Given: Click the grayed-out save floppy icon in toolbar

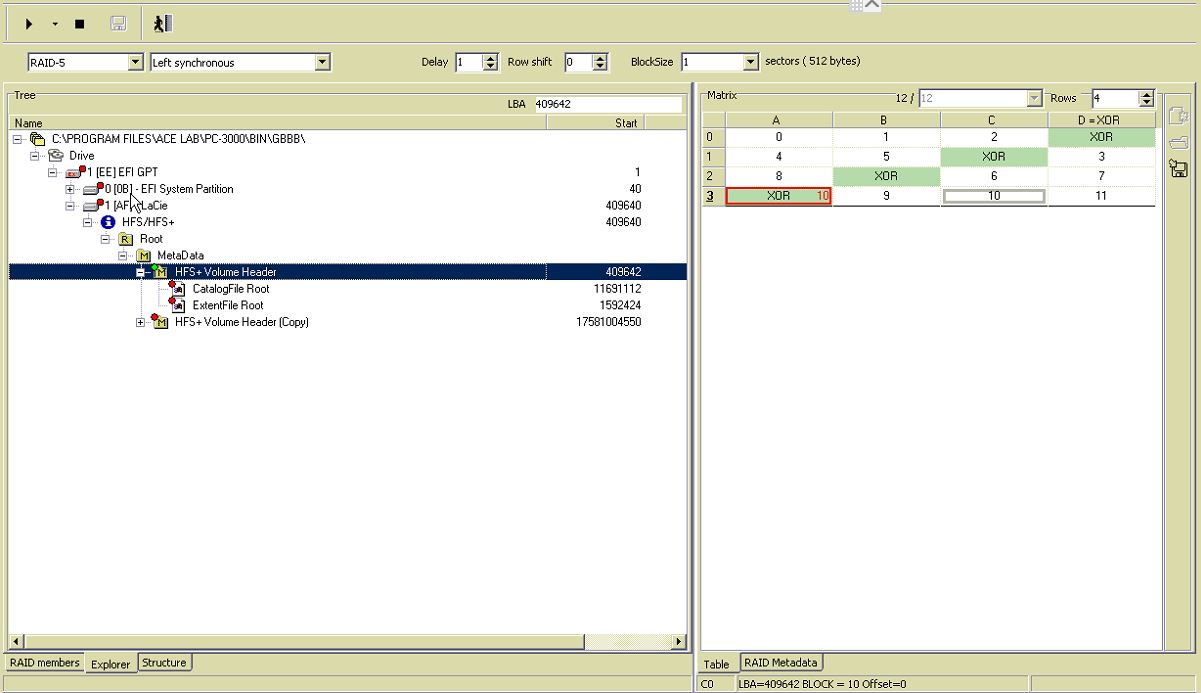Looking at the screenshot, I should click(118, 24).
